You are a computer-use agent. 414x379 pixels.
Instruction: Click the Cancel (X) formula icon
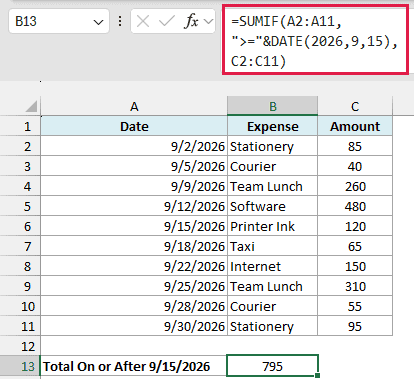tap(143, 22)
